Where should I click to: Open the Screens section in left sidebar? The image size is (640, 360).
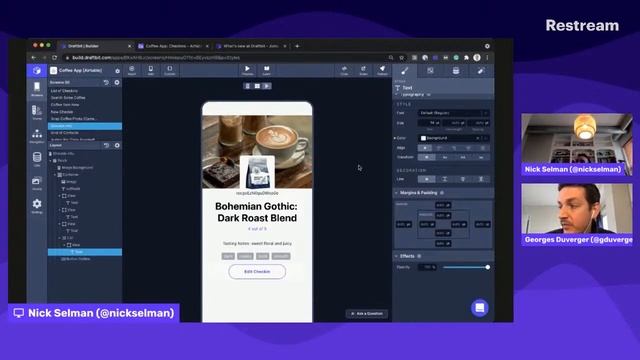click(37, 89)
